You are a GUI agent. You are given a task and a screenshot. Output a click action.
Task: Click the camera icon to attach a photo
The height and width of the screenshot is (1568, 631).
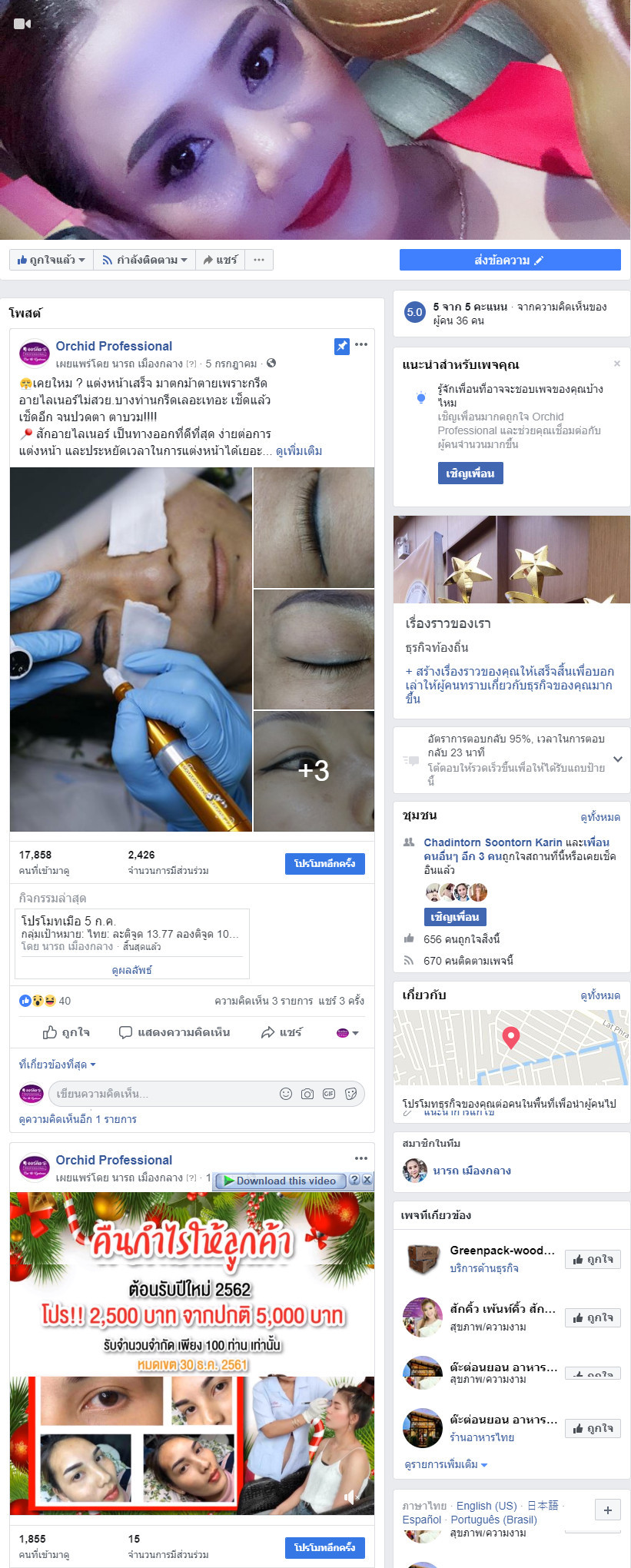(x=307, y=1094)
